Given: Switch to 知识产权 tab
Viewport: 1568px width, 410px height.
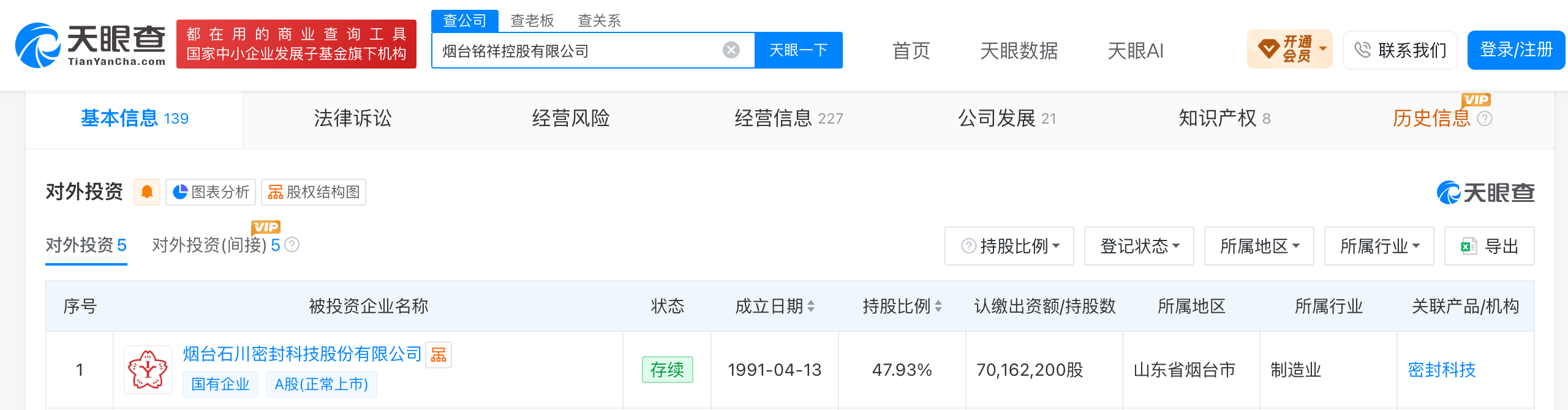Looking at the screenshot, I should click(1225, 118).
